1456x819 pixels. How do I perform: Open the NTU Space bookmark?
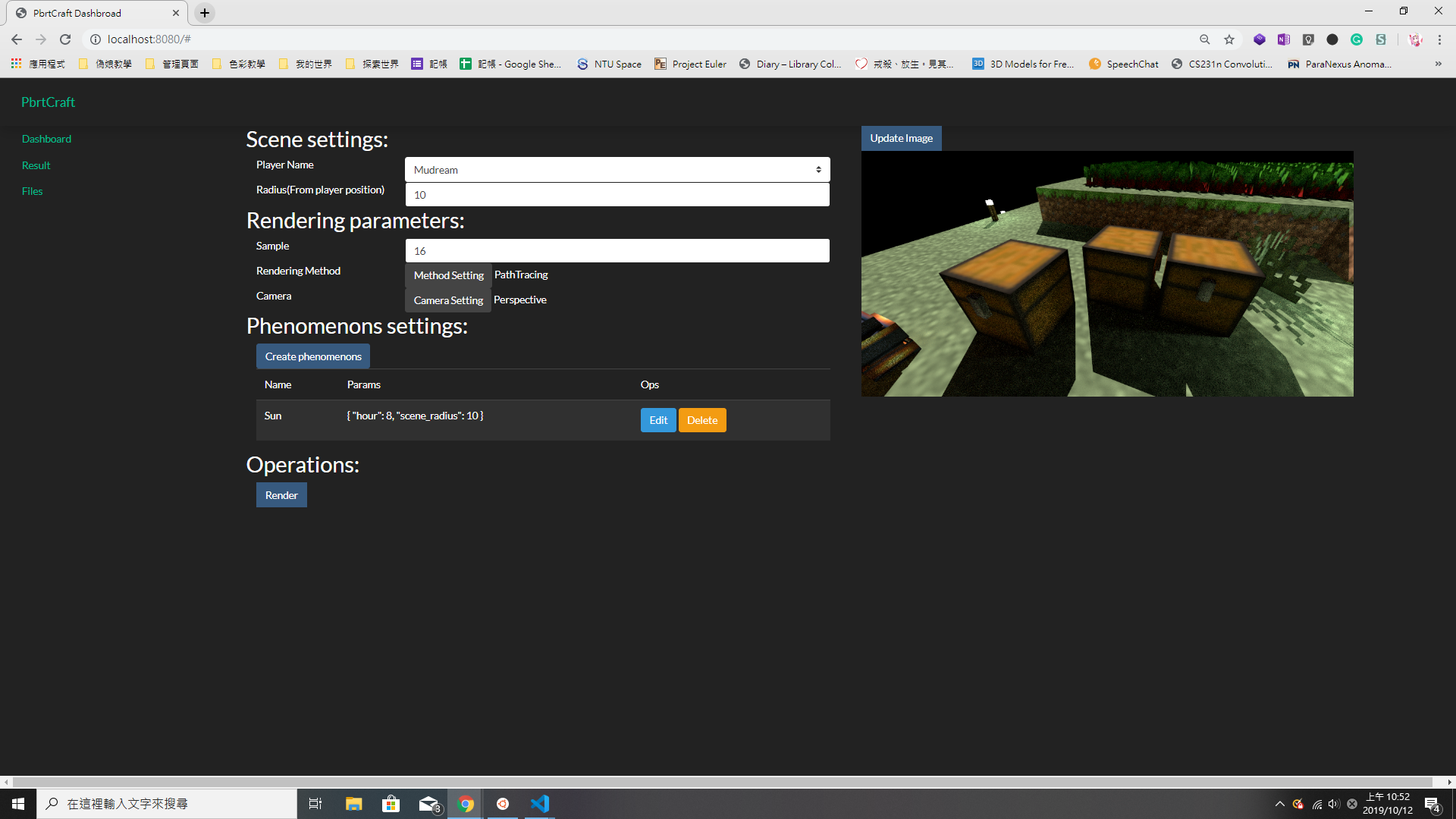(x=609, y=64)
